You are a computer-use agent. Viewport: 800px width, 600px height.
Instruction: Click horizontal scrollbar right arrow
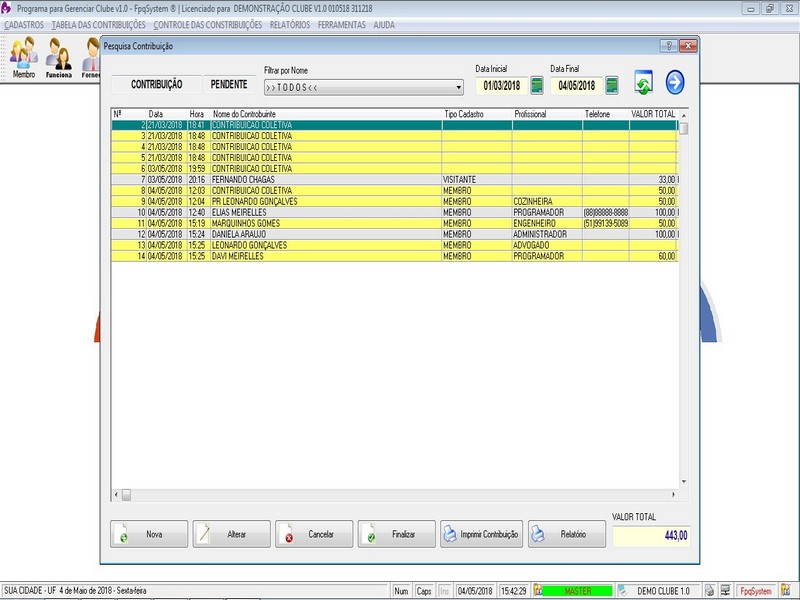click(673, 494)
